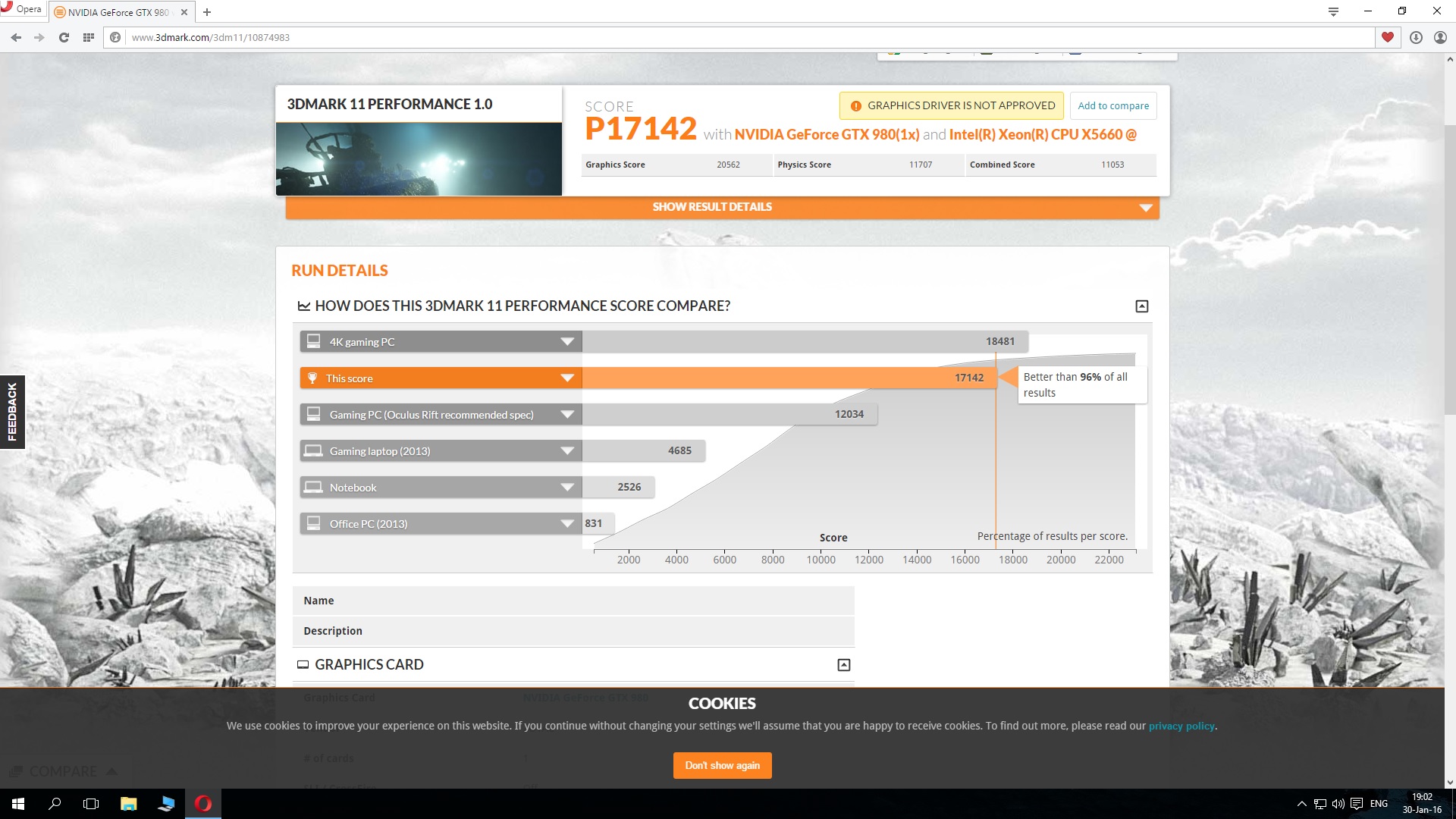Click the Add to compare button

tap(1112, 105)
